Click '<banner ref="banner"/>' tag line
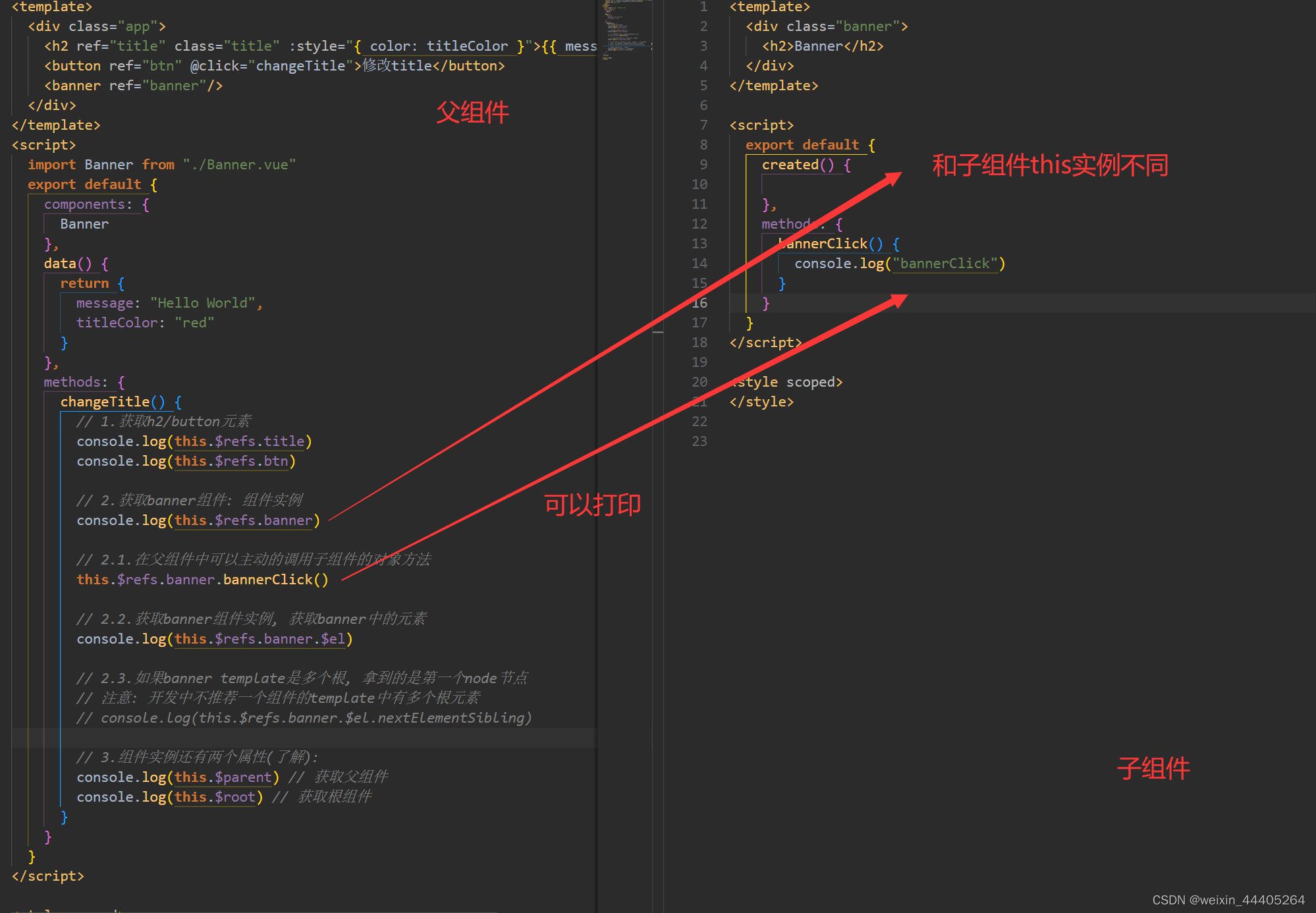The width and height of the screenshot is (1316, 913). pos(133,86)
